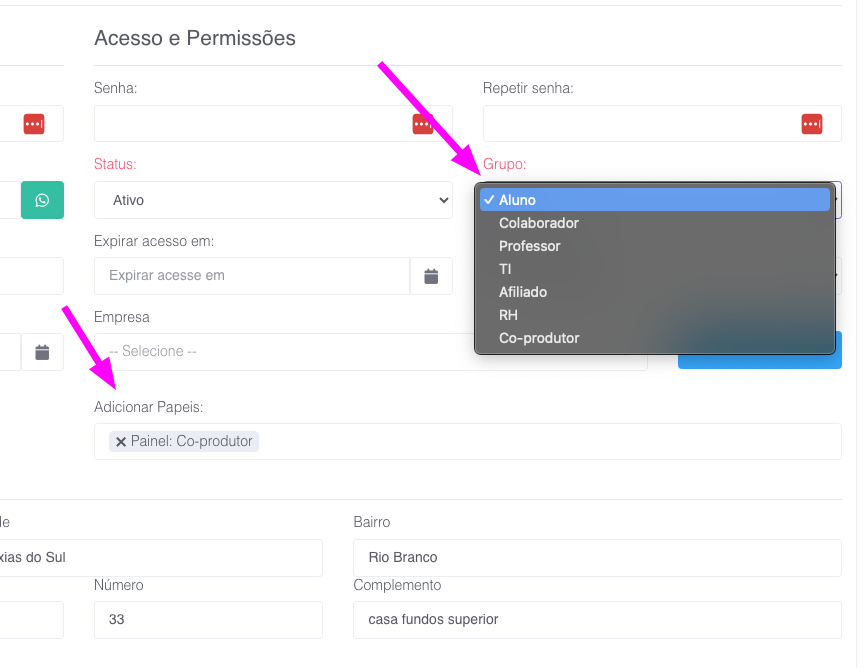Select the TI group option
The image size is (867, 668).
click(x=505, y=269)
